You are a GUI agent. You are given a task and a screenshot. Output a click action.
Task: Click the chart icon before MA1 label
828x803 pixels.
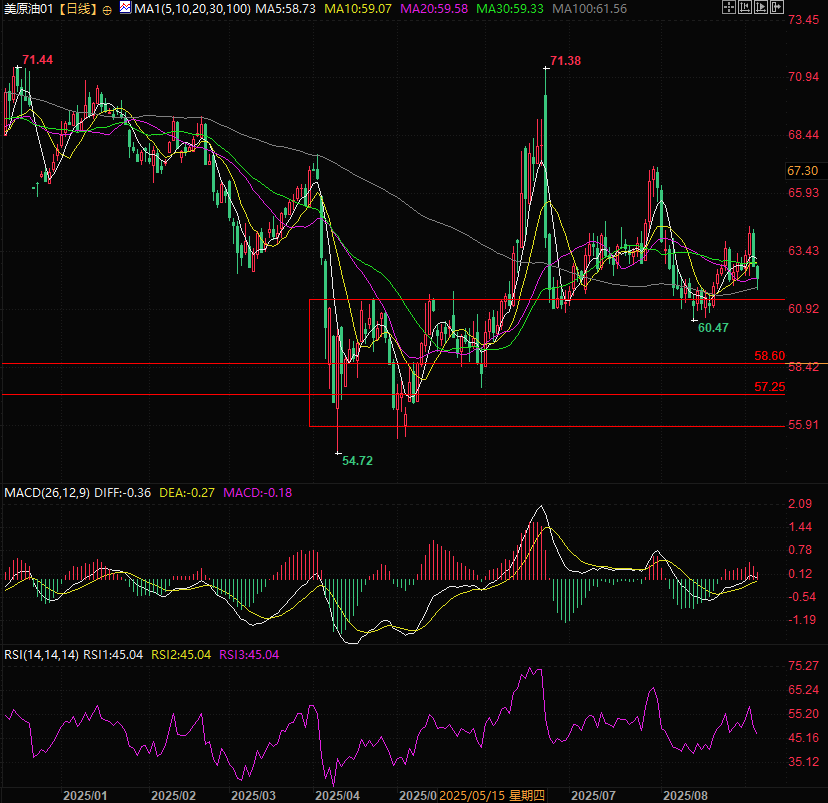125,8
